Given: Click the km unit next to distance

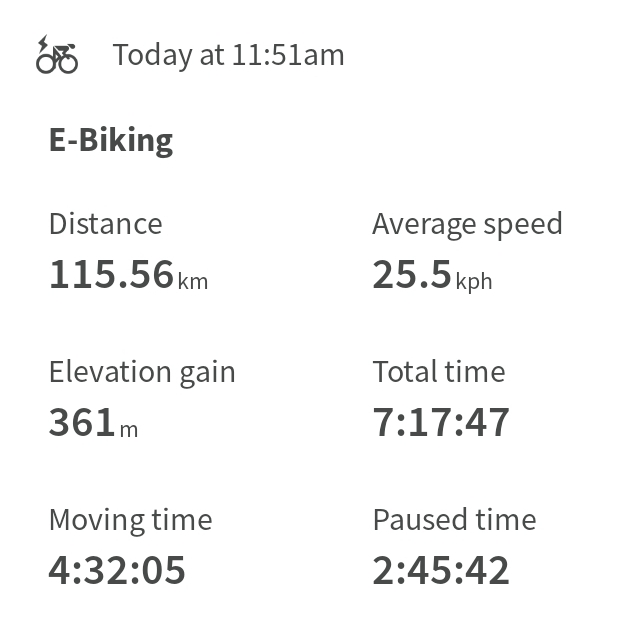Looking at the screenshot, I should click(x=193, y=281).
